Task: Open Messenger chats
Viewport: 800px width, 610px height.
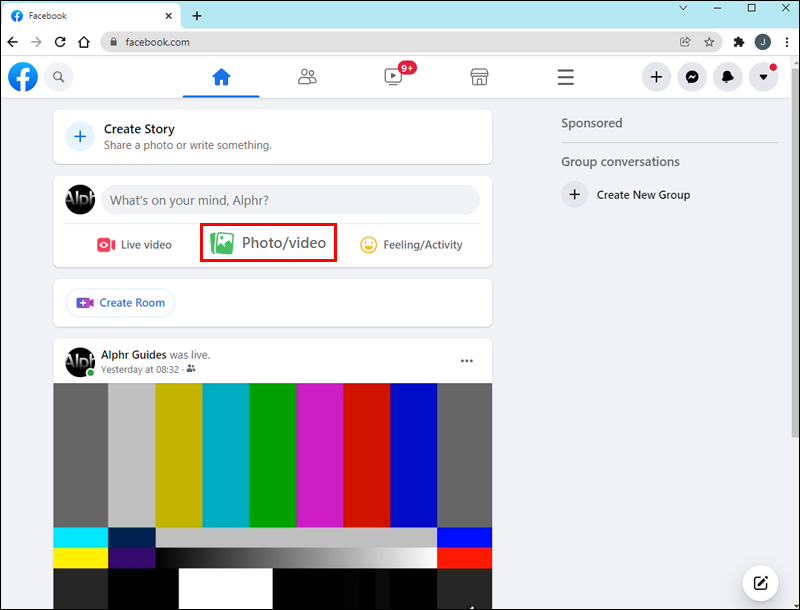Action: point(692,77)
